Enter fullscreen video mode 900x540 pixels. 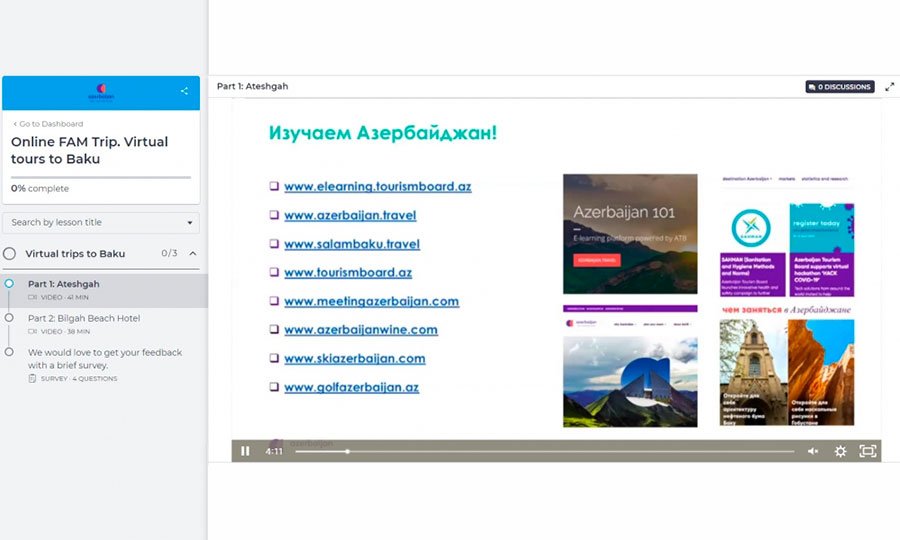(x=867, y=451)
